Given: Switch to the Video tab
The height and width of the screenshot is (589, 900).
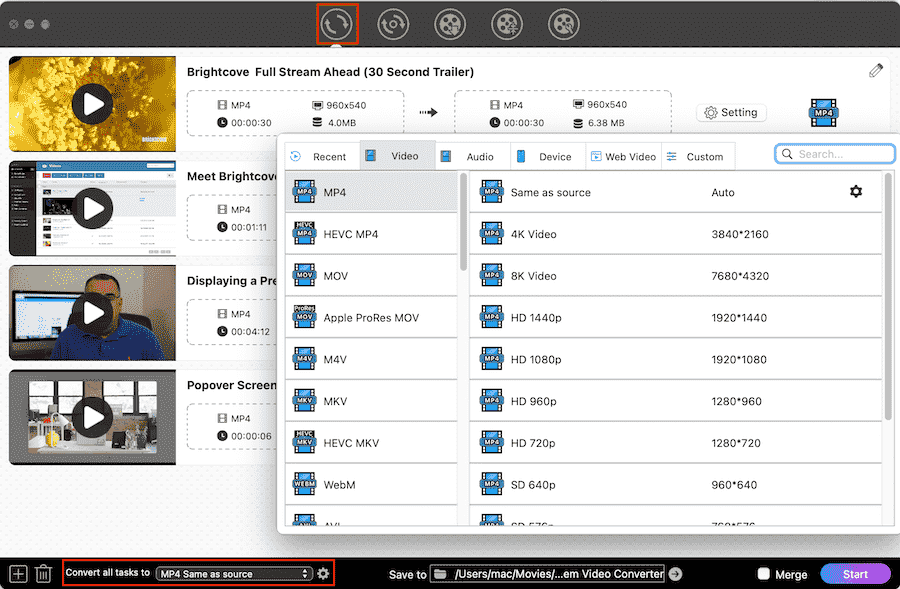Looking at the screenshot, I should point(397,156).
